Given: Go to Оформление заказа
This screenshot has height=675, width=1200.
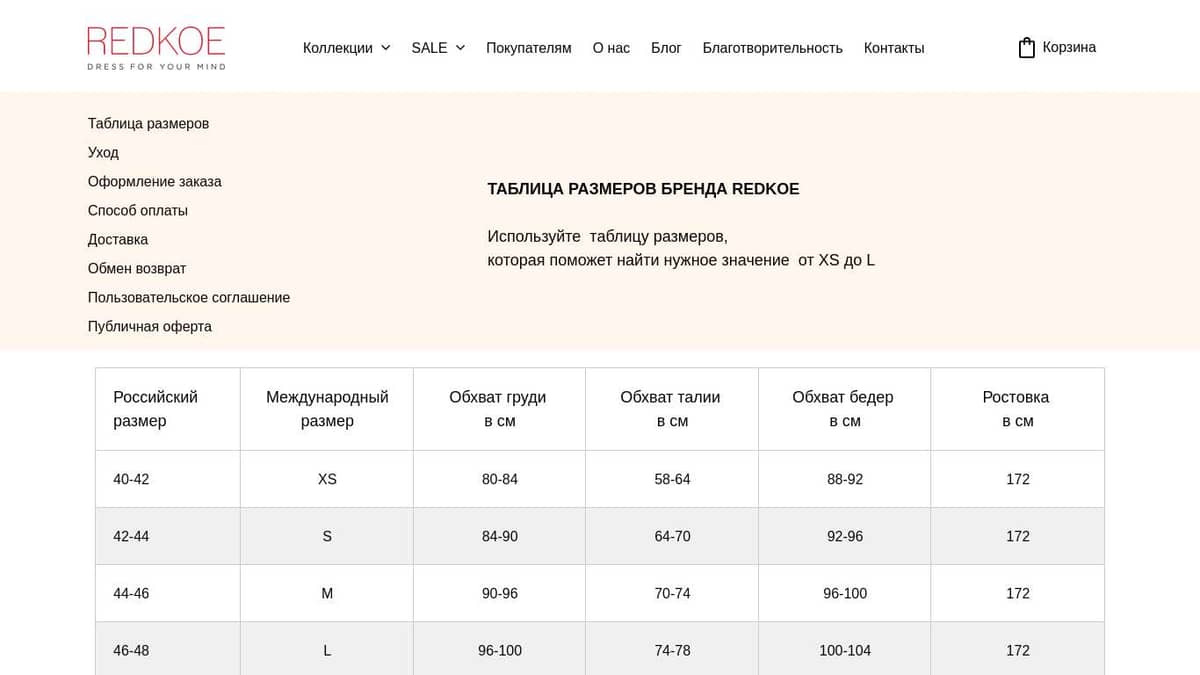Looking at the screenshot, I should [x=155, y=181].
